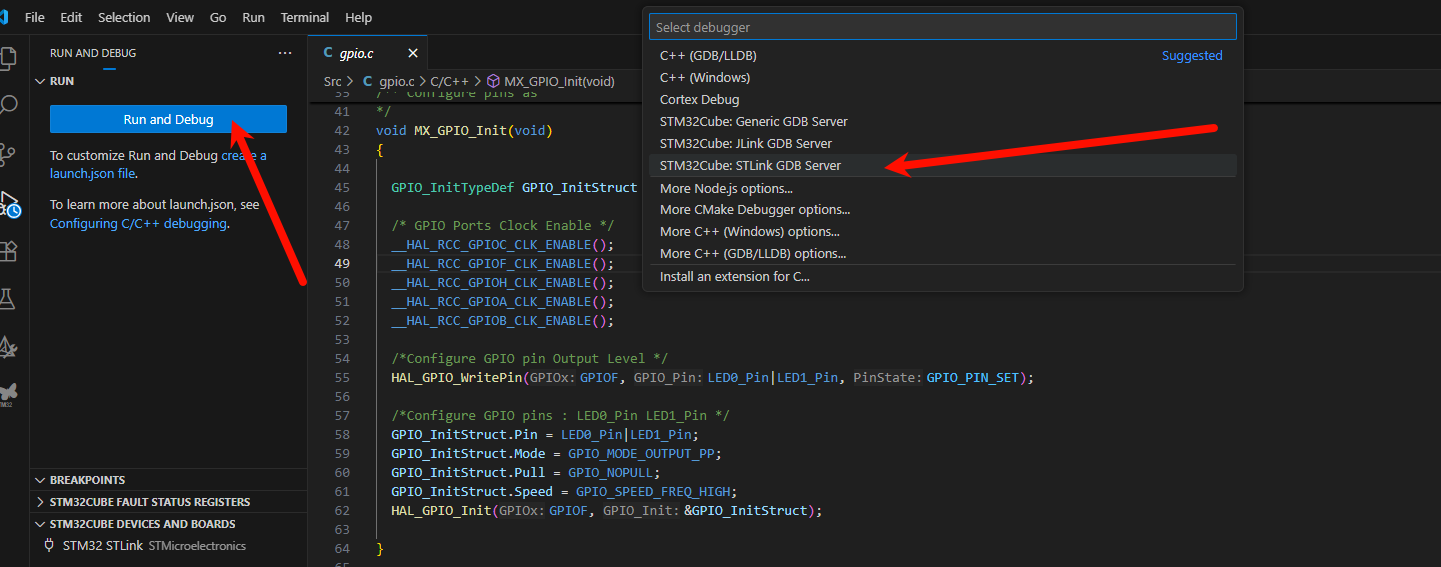
Task: Select STM32Cube: STLink GDB Server
Action: [x=942, y=166]
